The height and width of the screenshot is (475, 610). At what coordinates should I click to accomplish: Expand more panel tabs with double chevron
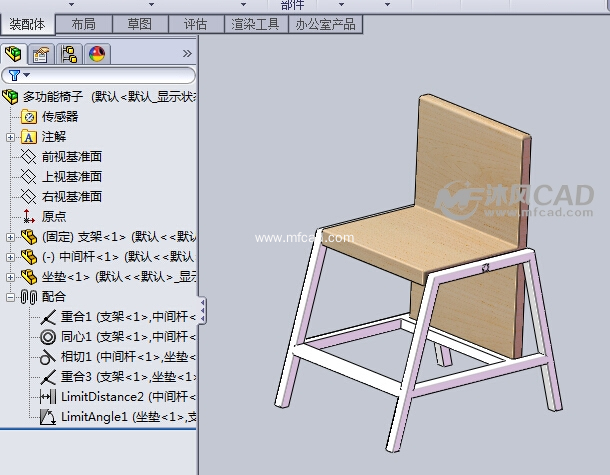pos(187,53)
